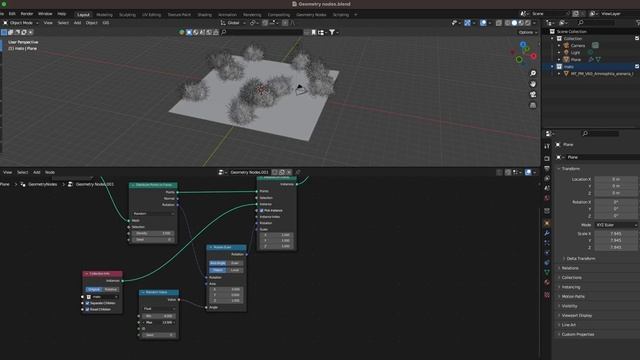Switch to the Shading workspace tab
The height and width of the screenshot is (360, 640).
tap(204, 15)
